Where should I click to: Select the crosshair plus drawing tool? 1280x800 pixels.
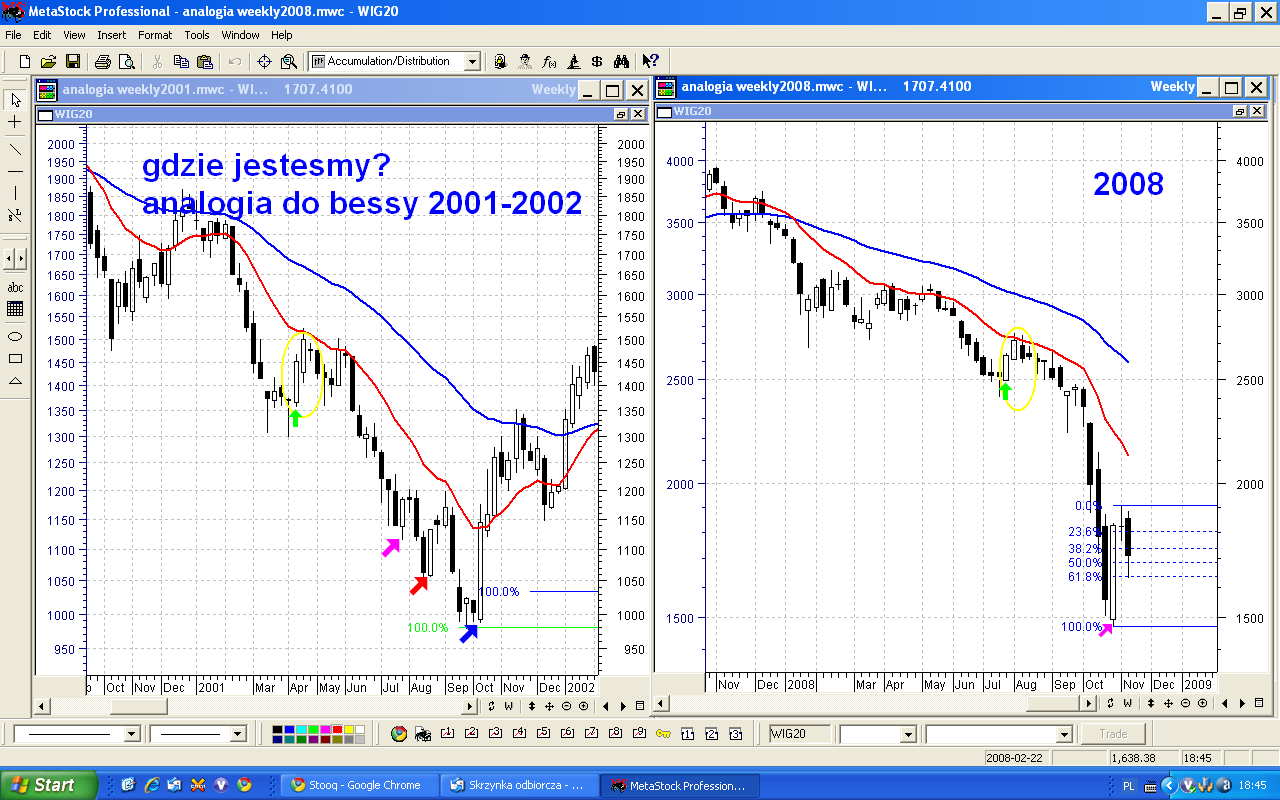[x=15, y=122]
